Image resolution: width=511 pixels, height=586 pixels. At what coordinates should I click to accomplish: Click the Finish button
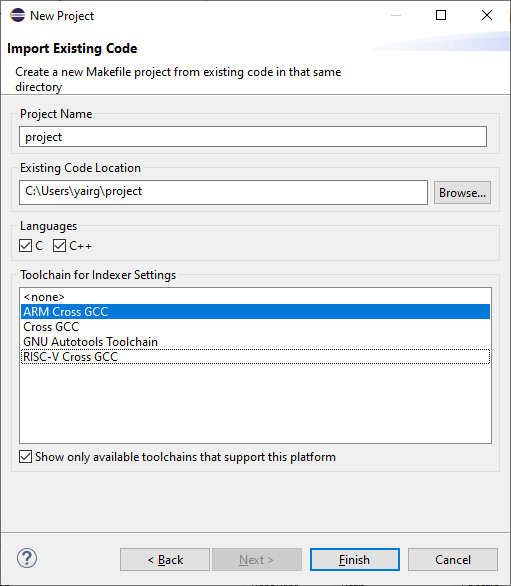355,559
